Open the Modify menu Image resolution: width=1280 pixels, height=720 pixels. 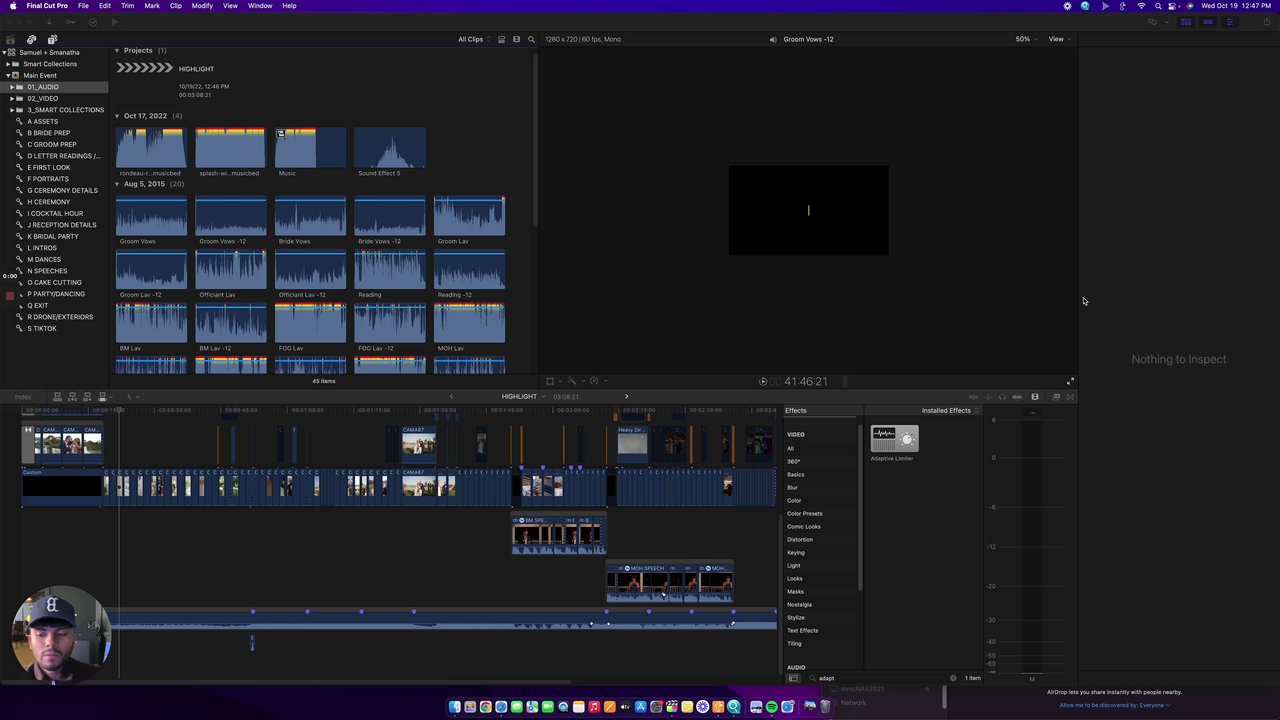tap(202, 6)
